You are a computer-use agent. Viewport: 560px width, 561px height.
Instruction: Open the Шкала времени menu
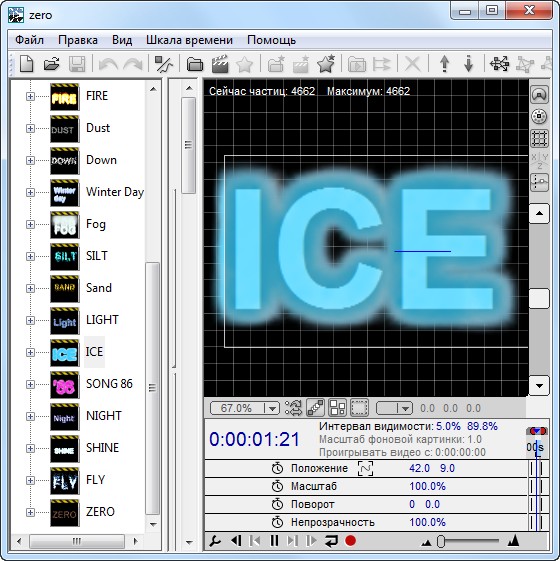(x=189, y=40)
